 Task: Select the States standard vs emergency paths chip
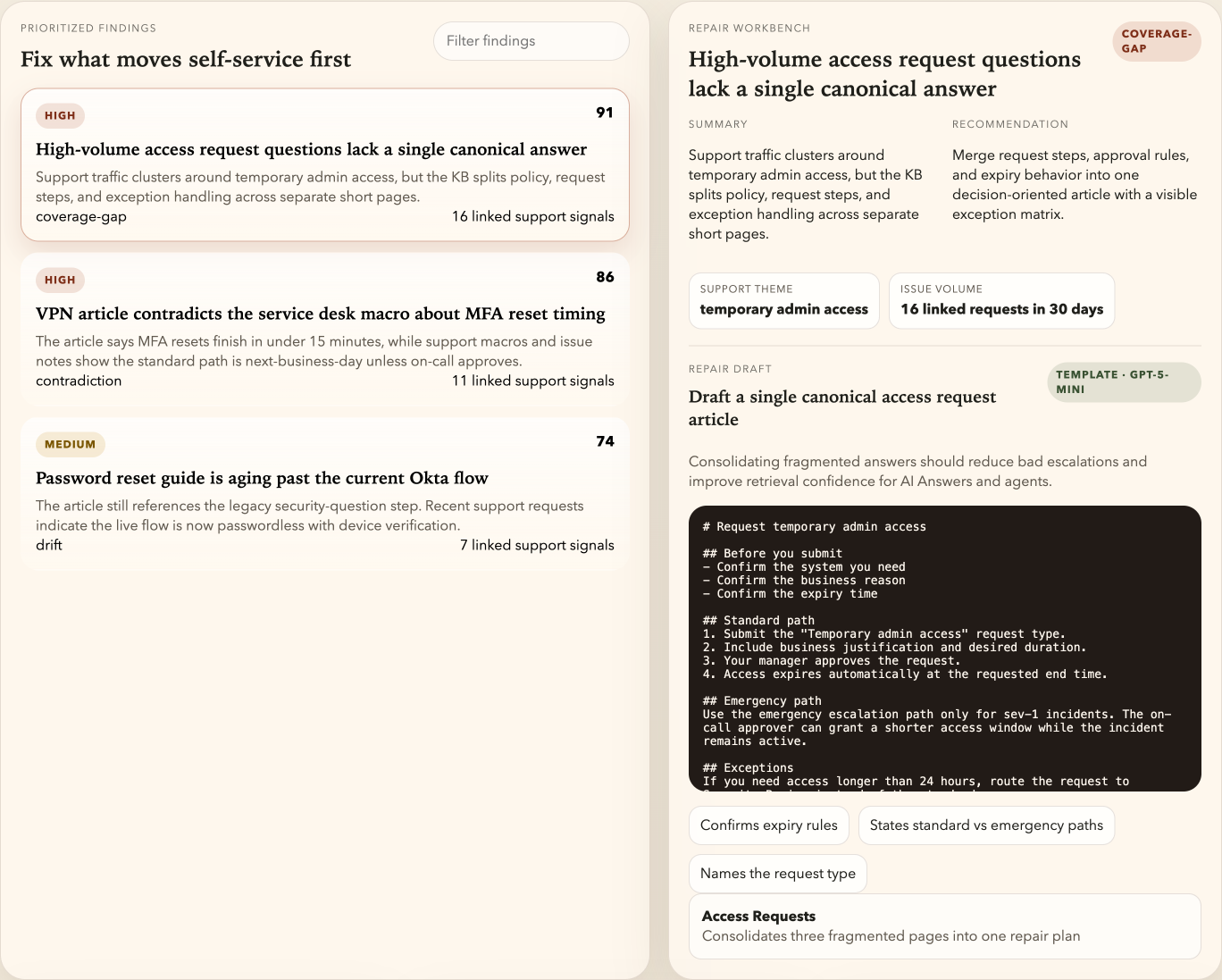tap(985, 825)
